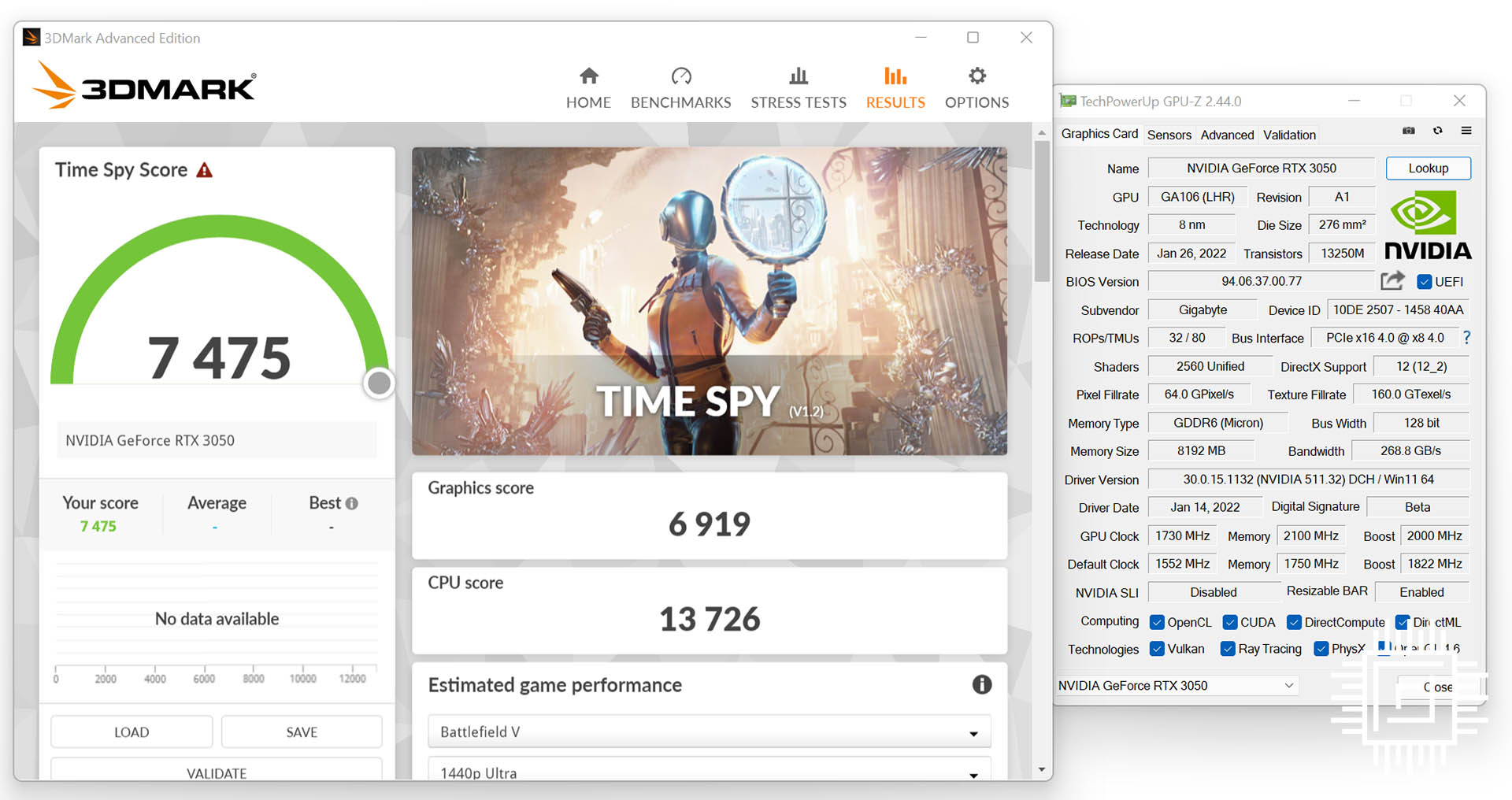
Task: Toggle the DirectML checkbox
Action: pos(1402,622)
